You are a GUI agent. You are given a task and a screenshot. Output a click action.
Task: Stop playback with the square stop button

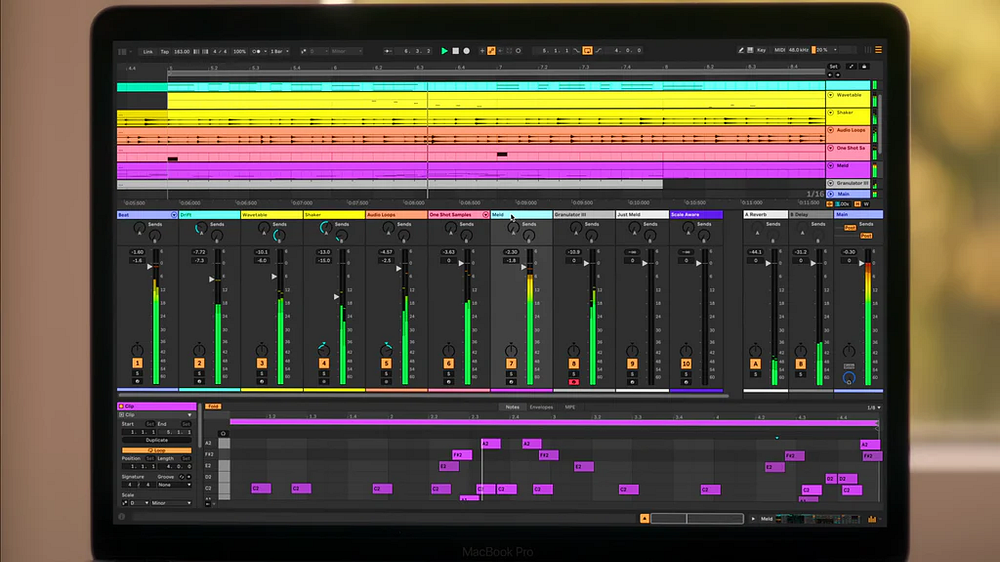coord(455,50)
